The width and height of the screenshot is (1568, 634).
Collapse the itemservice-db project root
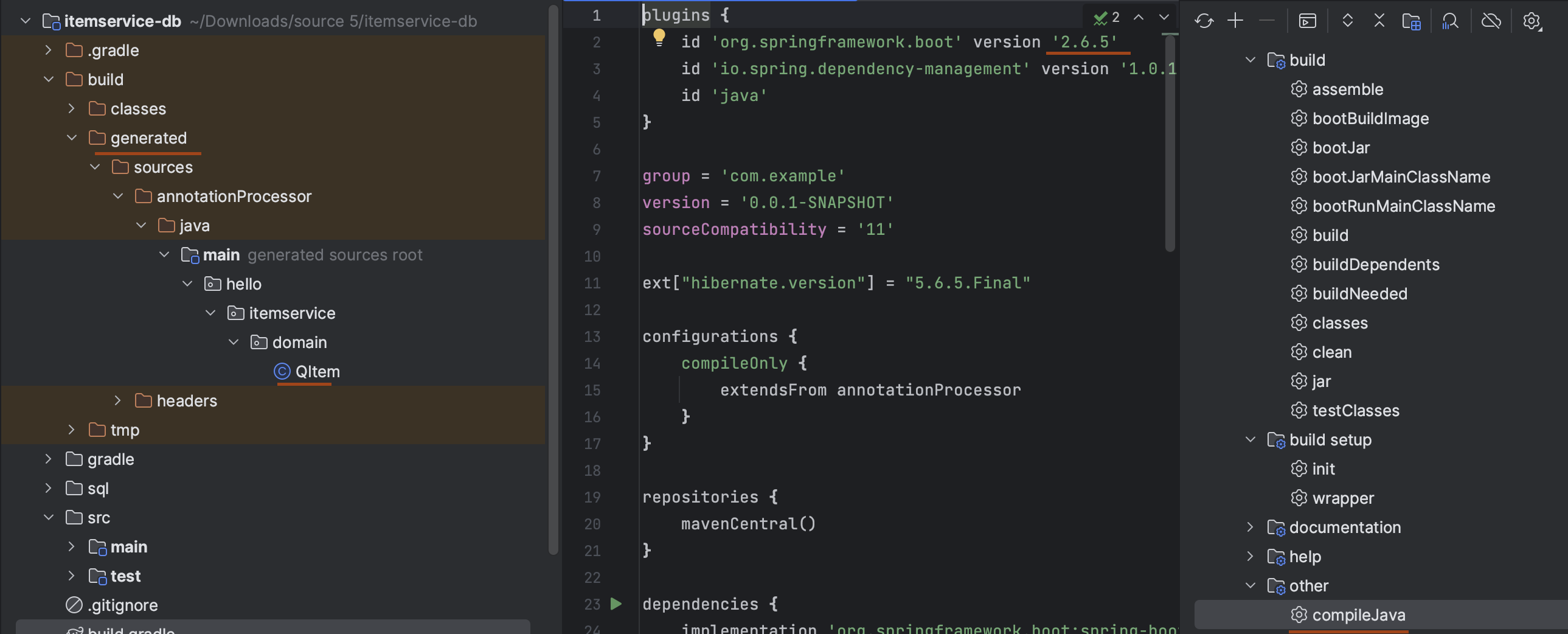coord(26,21)
